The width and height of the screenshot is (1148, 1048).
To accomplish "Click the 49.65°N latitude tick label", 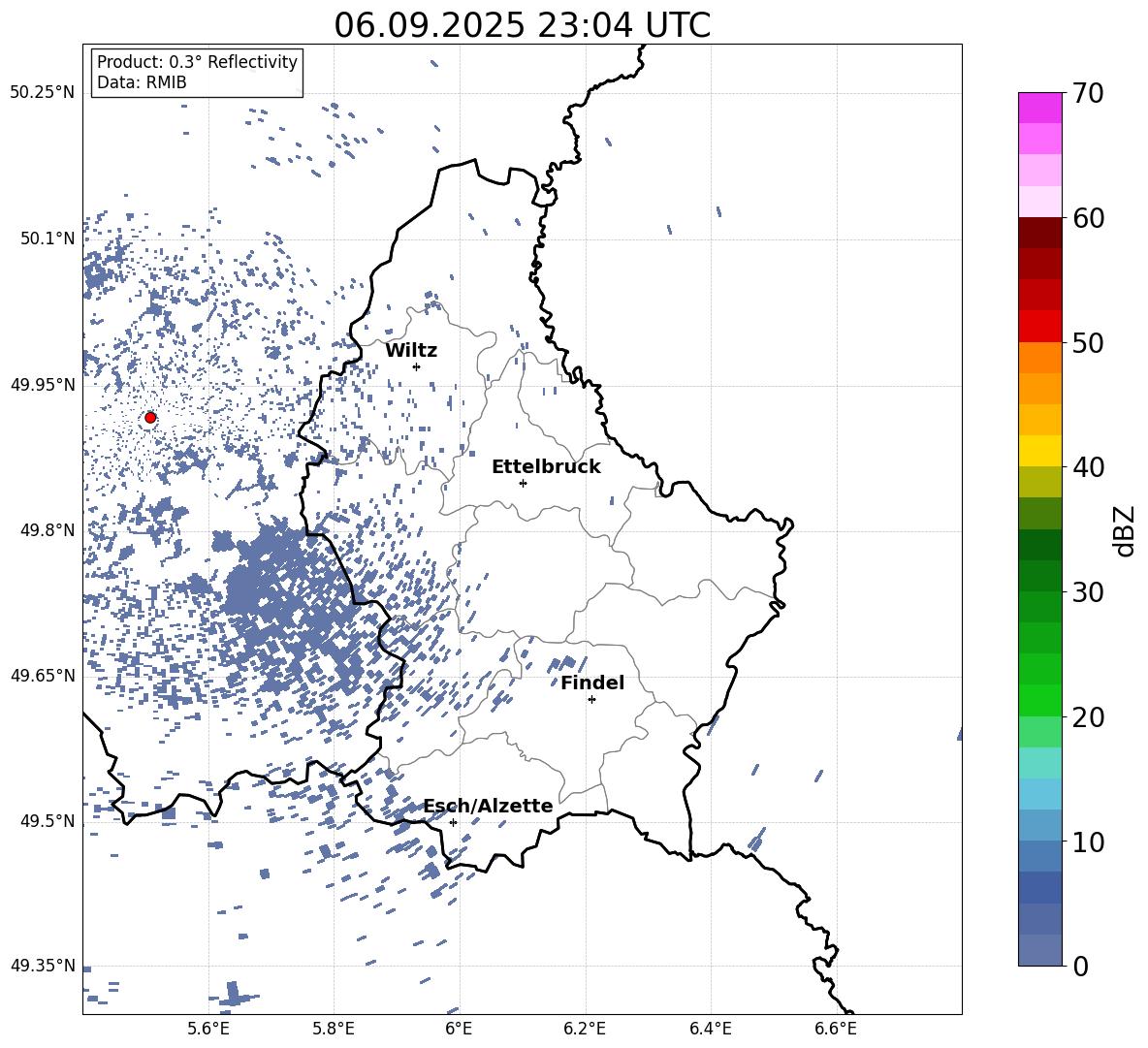I will point(43,676).
